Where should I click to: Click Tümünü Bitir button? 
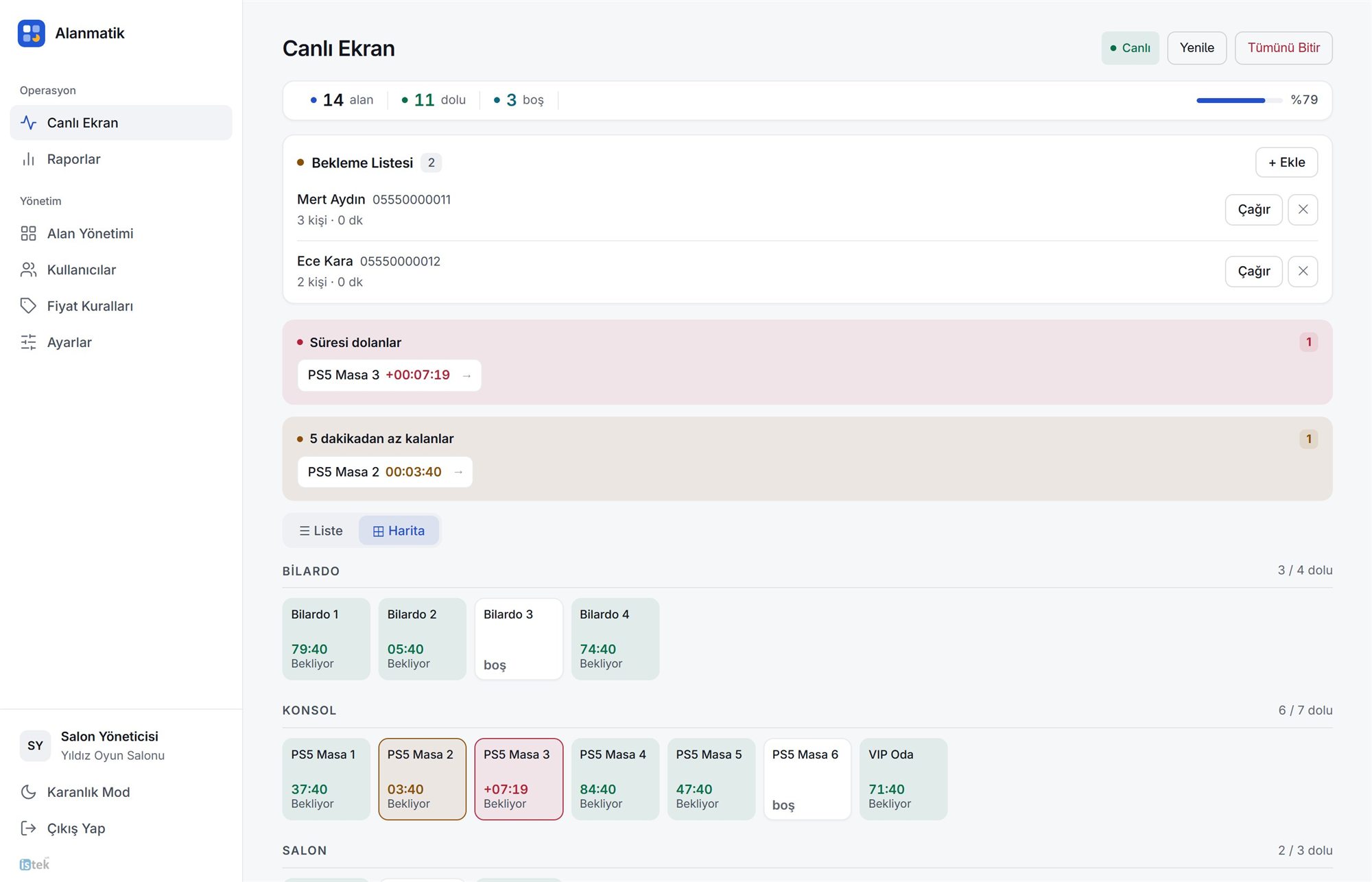tap(1283, 48)
